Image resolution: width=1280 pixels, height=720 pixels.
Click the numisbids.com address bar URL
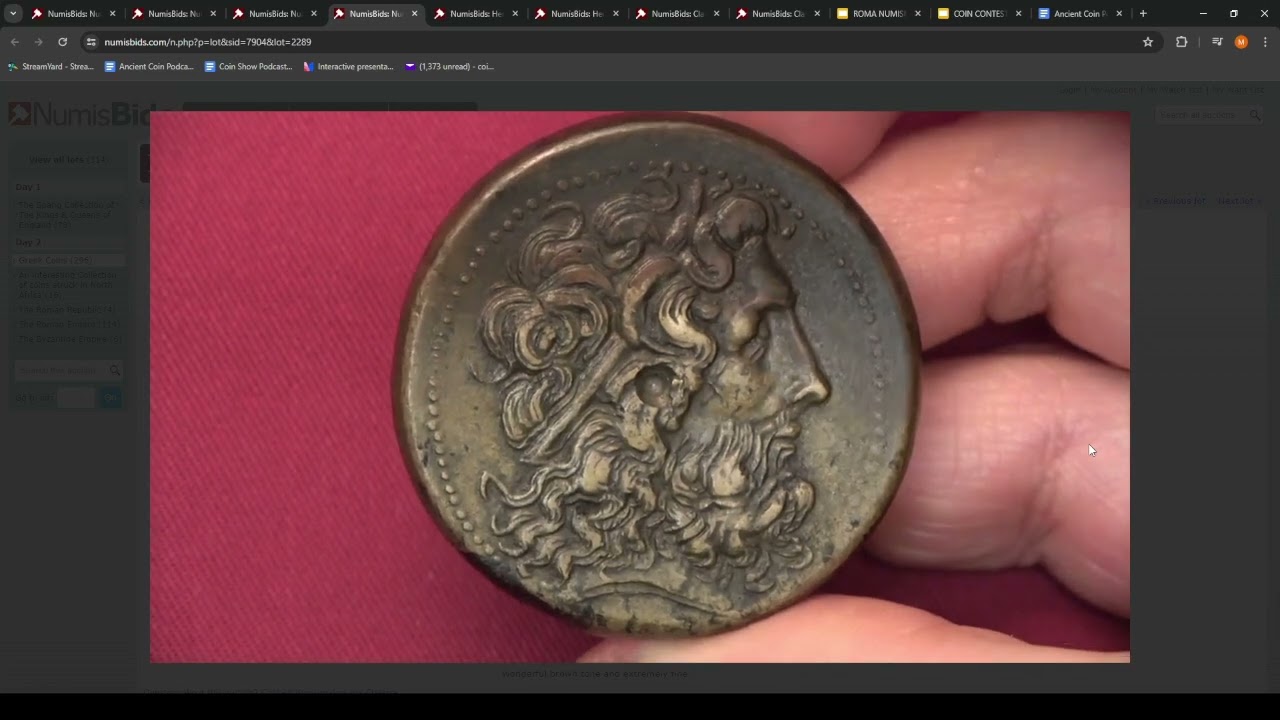pyautogui.click(x=208, y=42)
